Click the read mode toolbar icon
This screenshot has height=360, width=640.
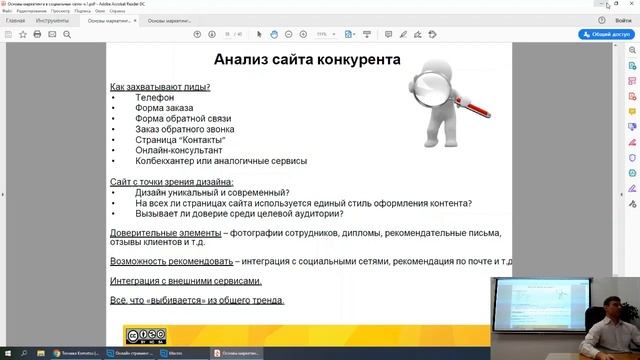367,34
